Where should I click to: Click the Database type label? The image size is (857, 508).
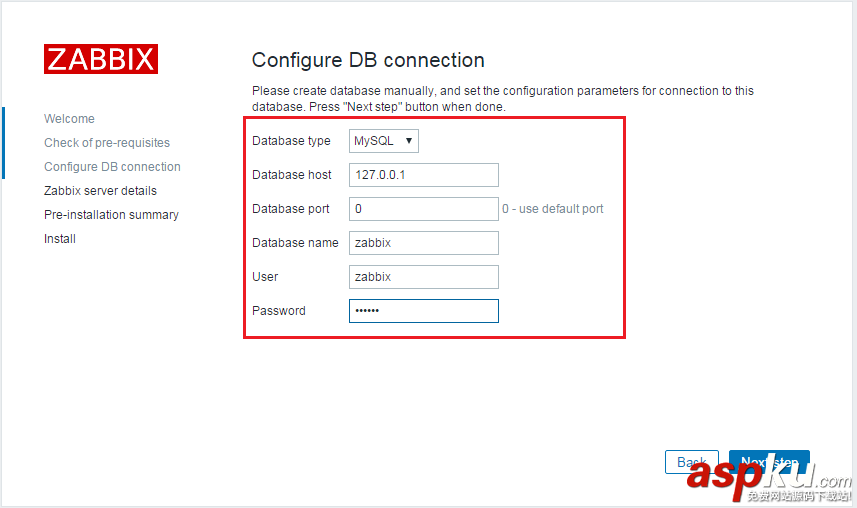click(291, 141)
